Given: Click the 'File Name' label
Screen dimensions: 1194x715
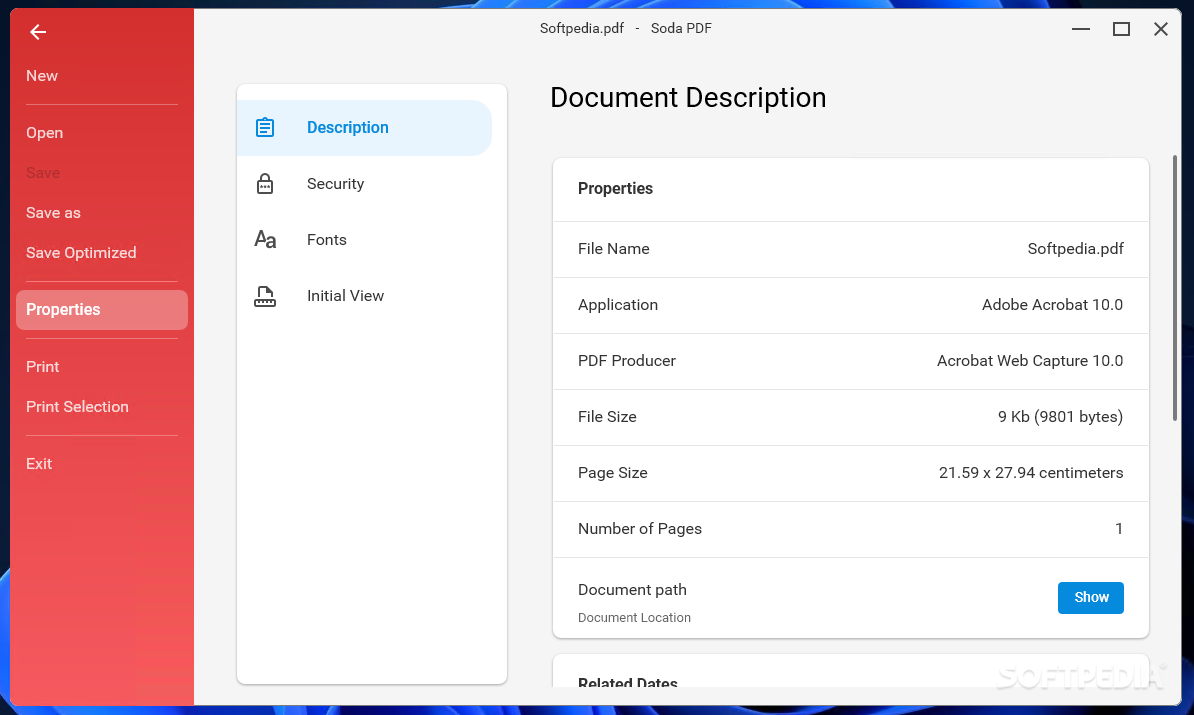Looking at the screenshot, I should point(614,249).
